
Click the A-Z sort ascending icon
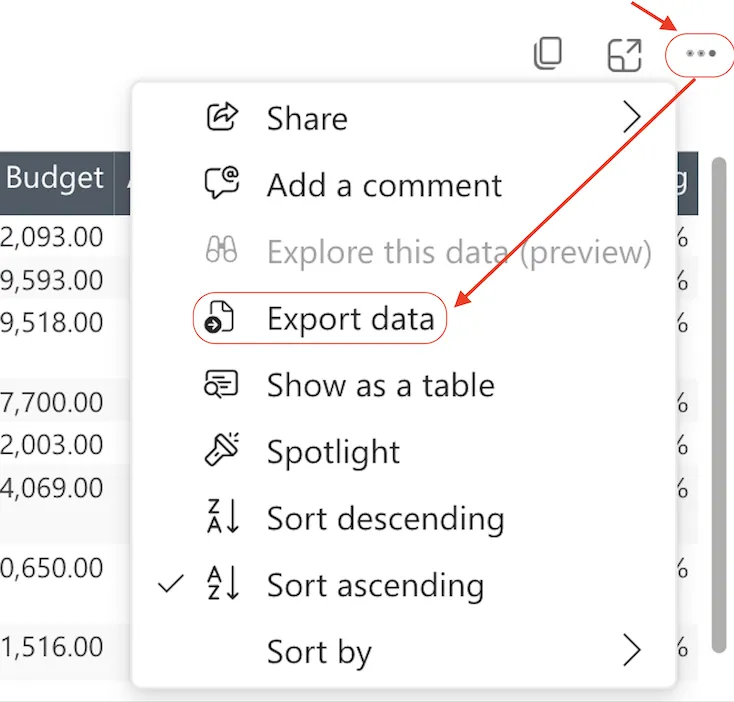[223, 583]
